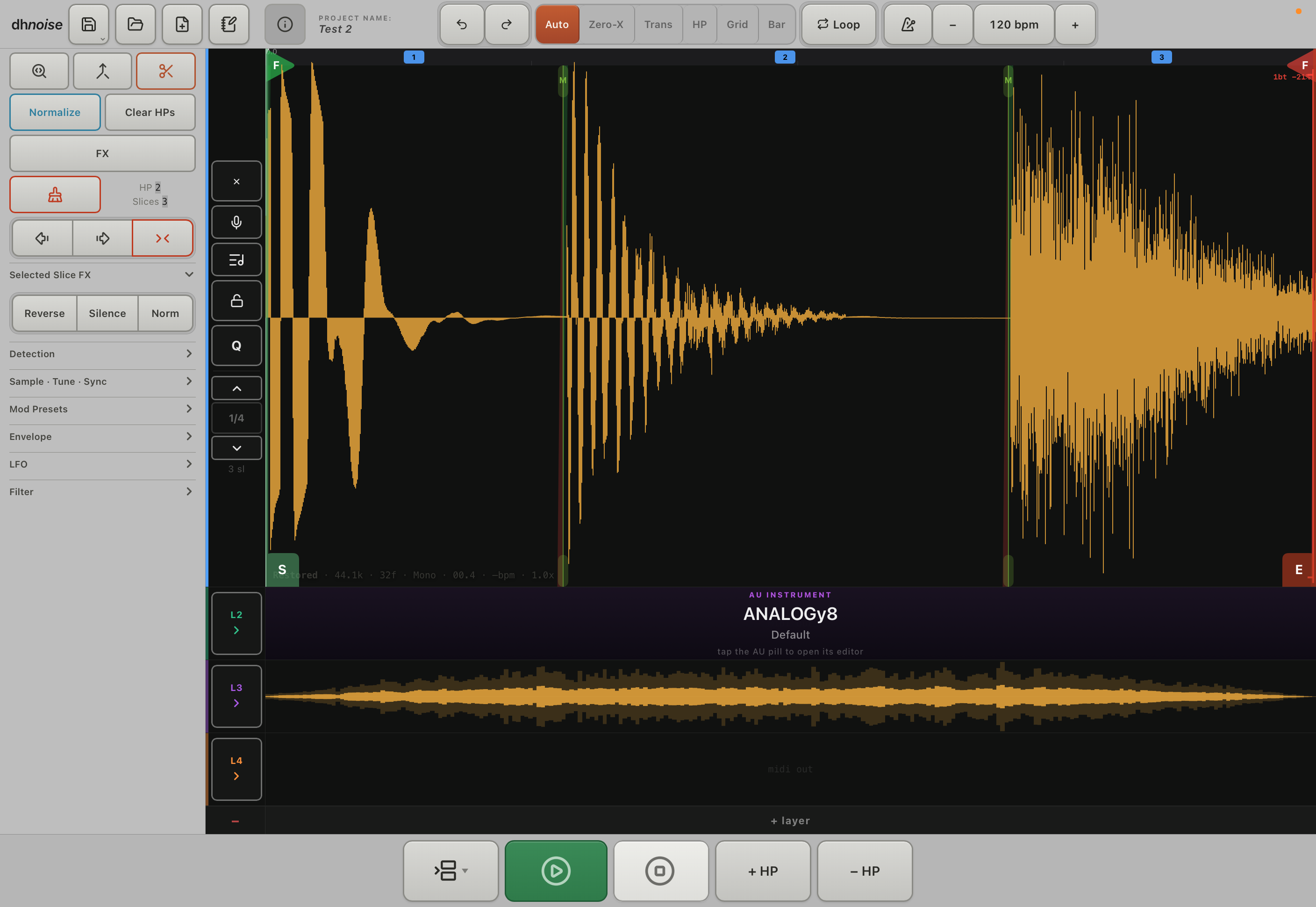The height and width of the screenshot is (907, 1316).
Task: Toggle the metronome icon
Action: (908, 24)
